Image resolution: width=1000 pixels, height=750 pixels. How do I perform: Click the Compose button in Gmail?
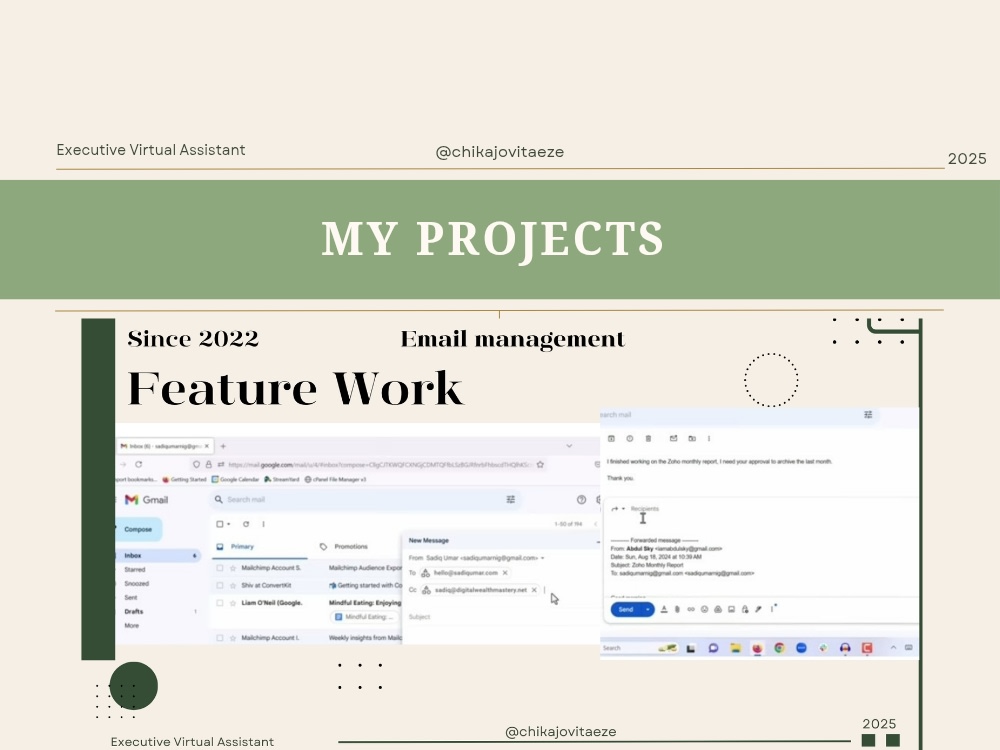(138, 529)
